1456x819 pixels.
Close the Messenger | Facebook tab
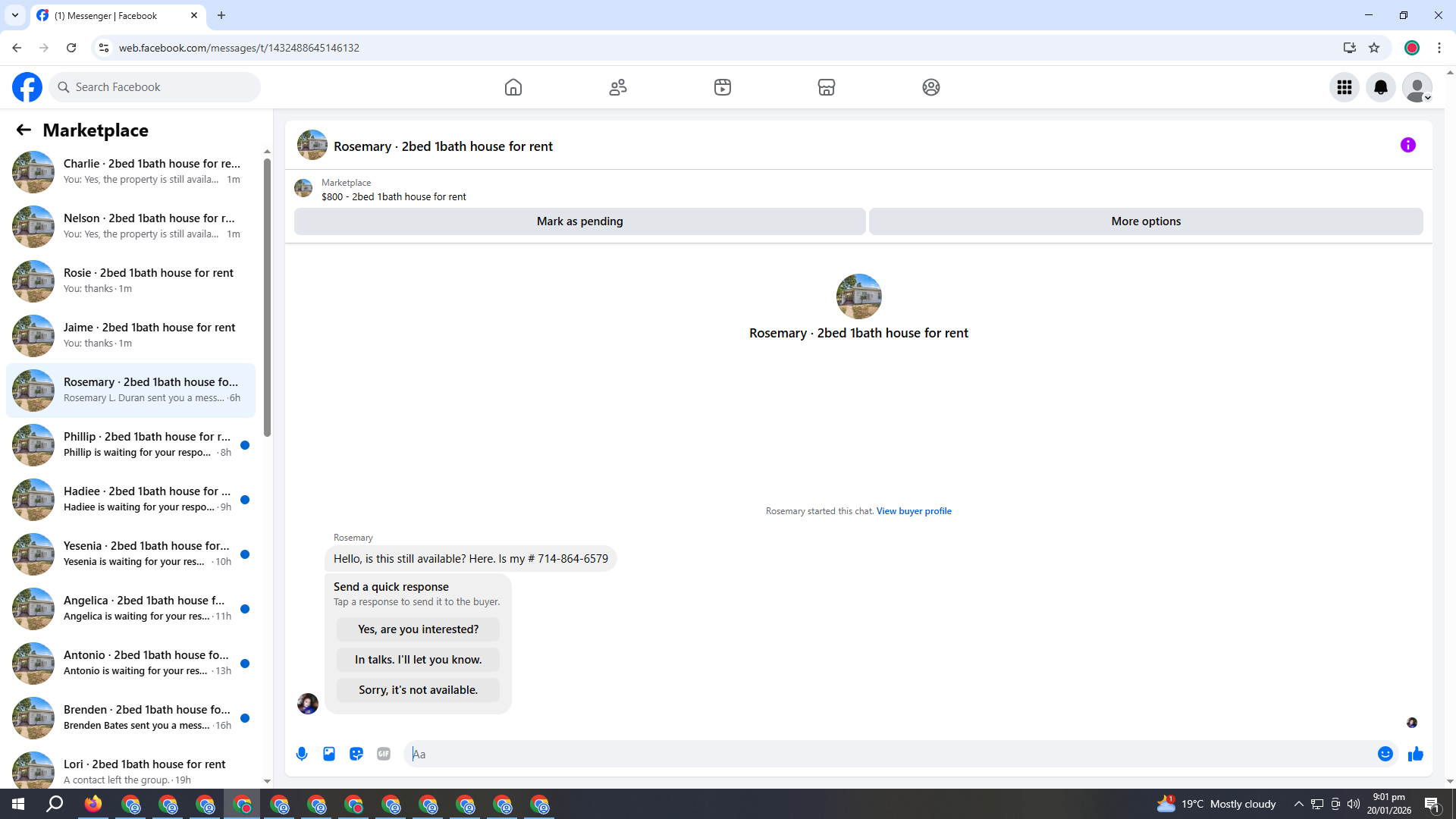click(194, 15)
